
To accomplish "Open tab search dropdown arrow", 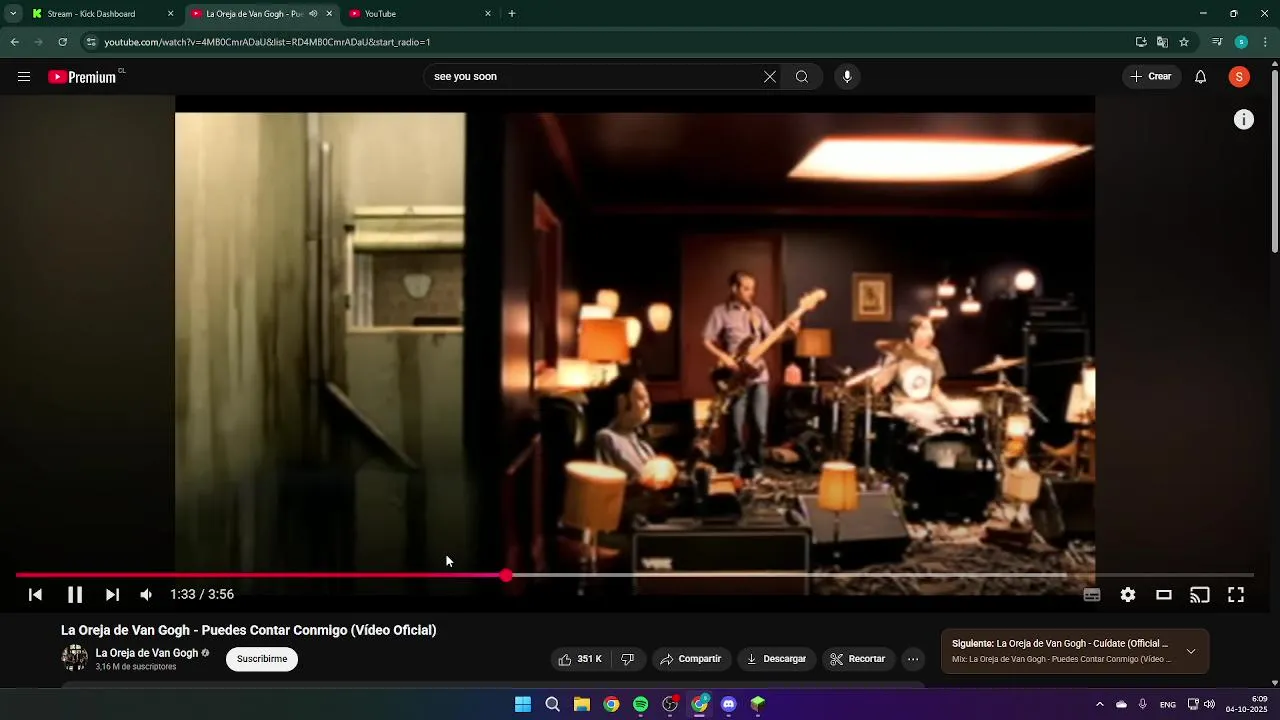I will (x=13, y=14).
